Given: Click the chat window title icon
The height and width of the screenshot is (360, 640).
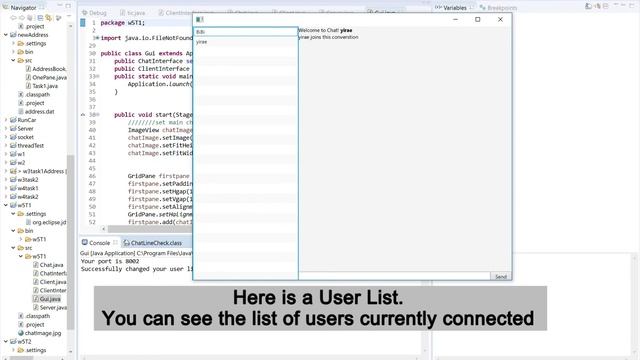Looking at the screenshot, I should [200, 19].
